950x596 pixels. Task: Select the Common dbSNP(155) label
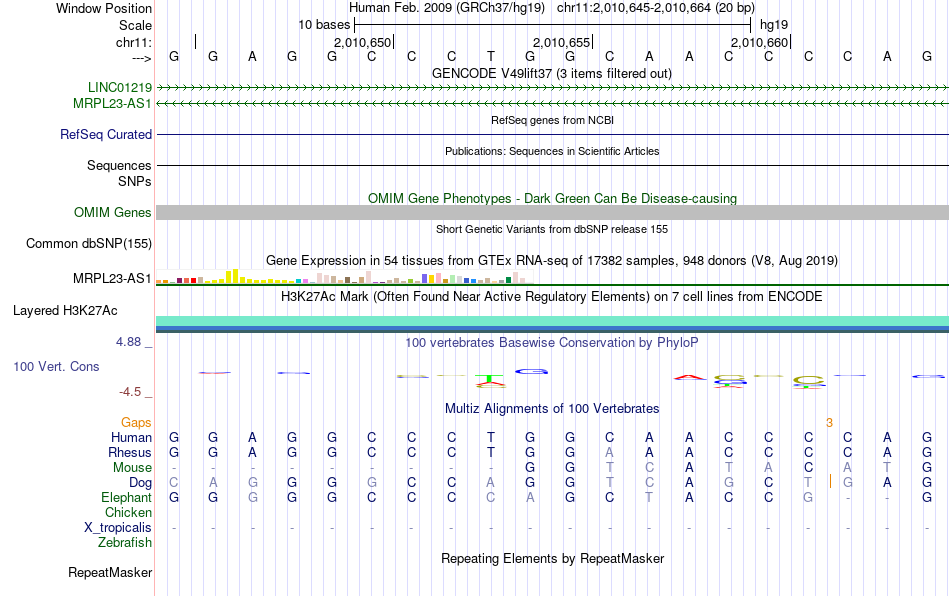coord(89,243)
